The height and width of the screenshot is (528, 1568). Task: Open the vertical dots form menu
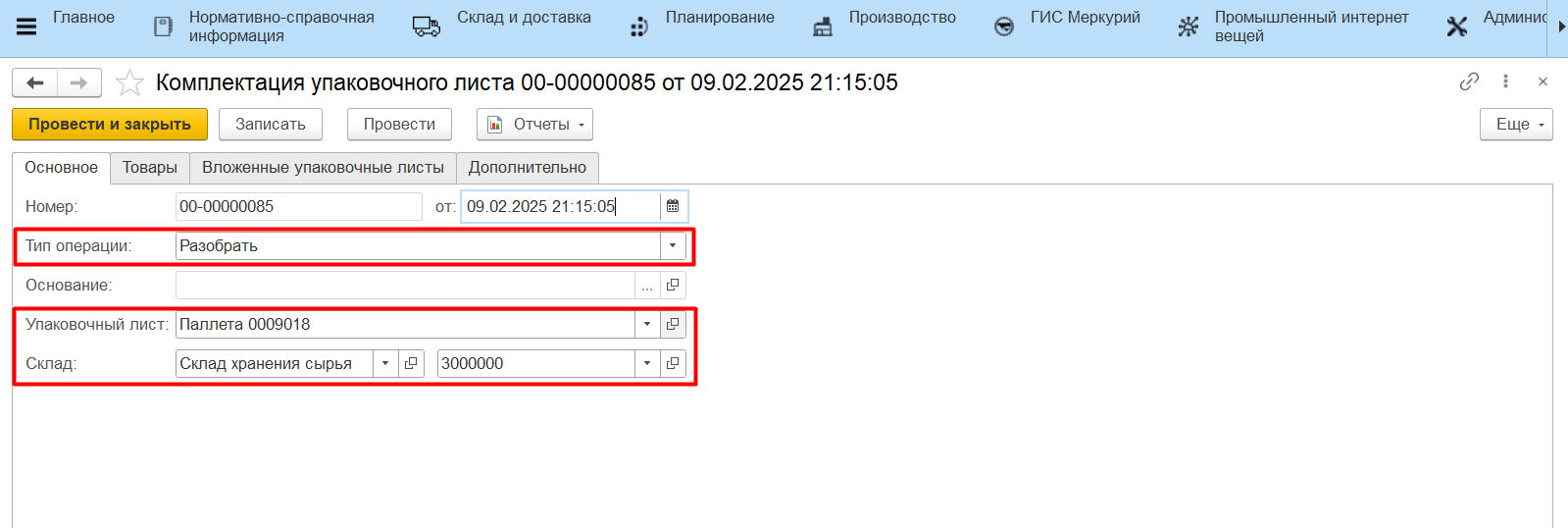click(x=1505, y=81)
